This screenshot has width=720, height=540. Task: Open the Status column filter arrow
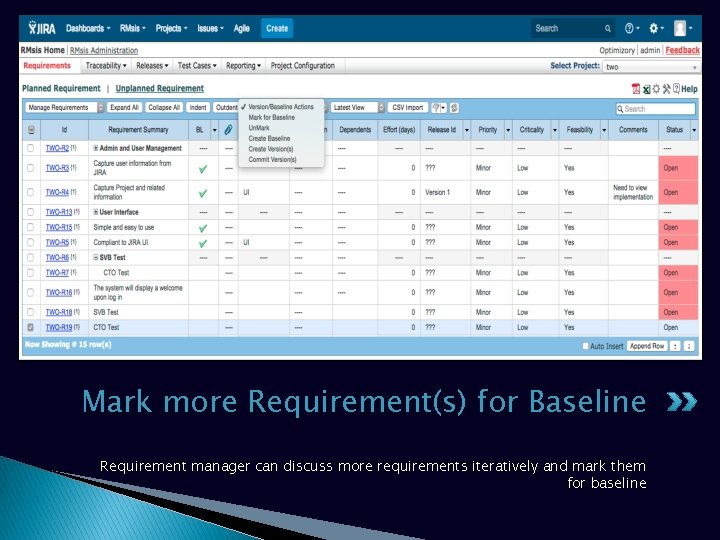tap(694, 130)
